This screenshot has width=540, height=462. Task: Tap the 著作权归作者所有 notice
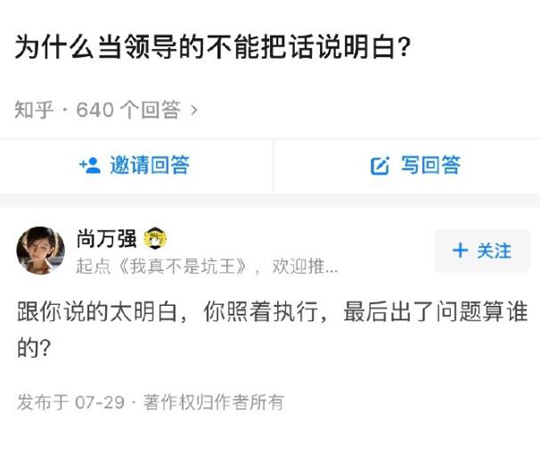(214, 402)
